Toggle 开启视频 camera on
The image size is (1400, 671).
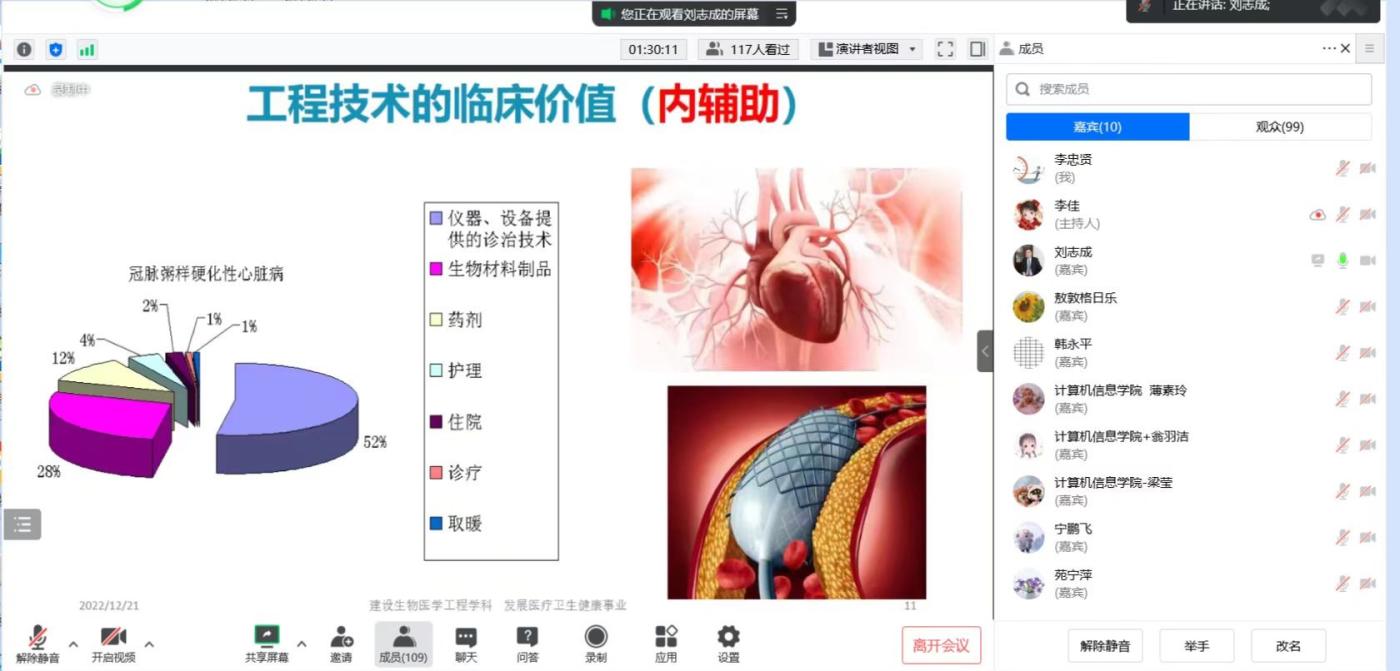coord(113,644)
